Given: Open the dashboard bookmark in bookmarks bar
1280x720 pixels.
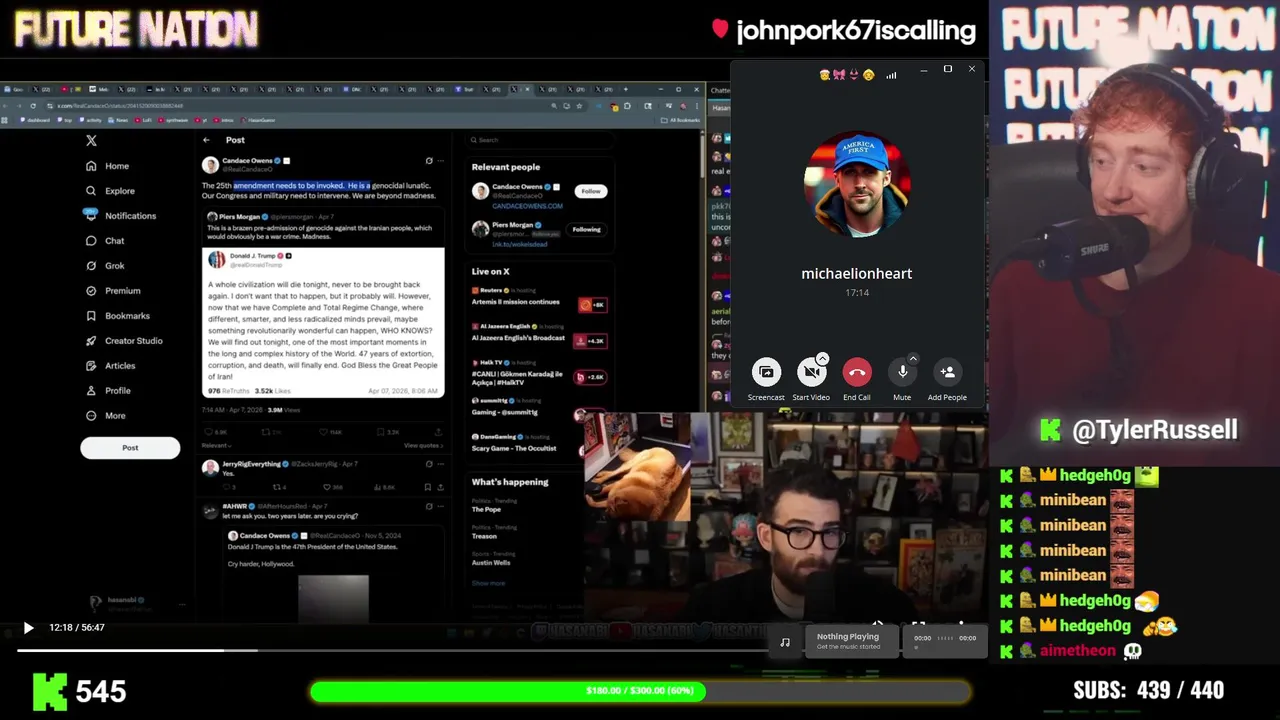Looking at the screenshot, I should coord(37,120).
